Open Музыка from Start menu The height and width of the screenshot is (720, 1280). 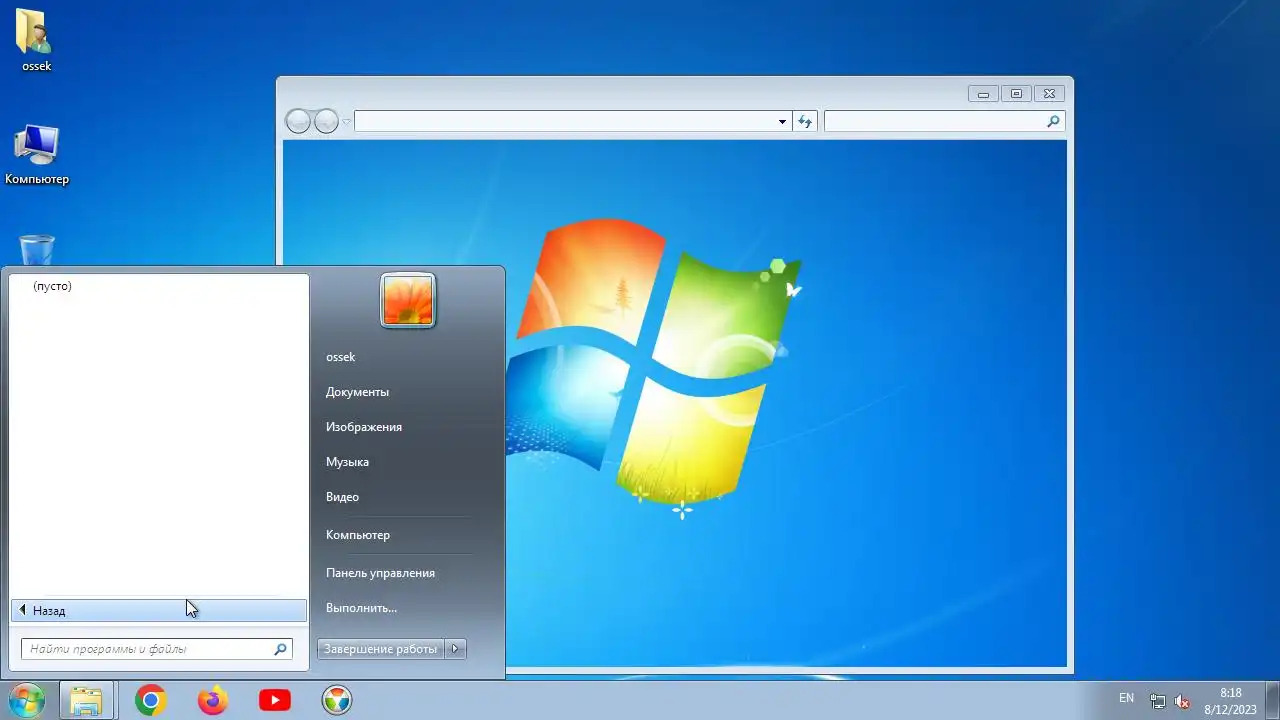click(347, 462)
